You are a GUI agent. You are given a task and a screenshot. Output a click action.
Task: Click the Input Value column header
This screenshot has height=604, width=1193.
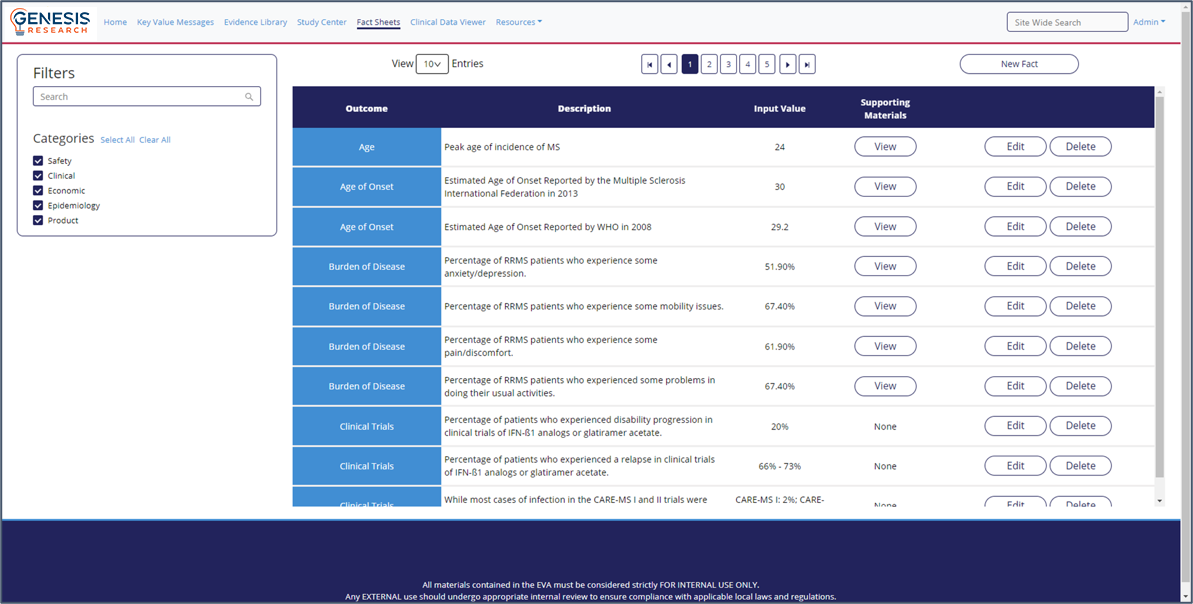pos(780,108)
